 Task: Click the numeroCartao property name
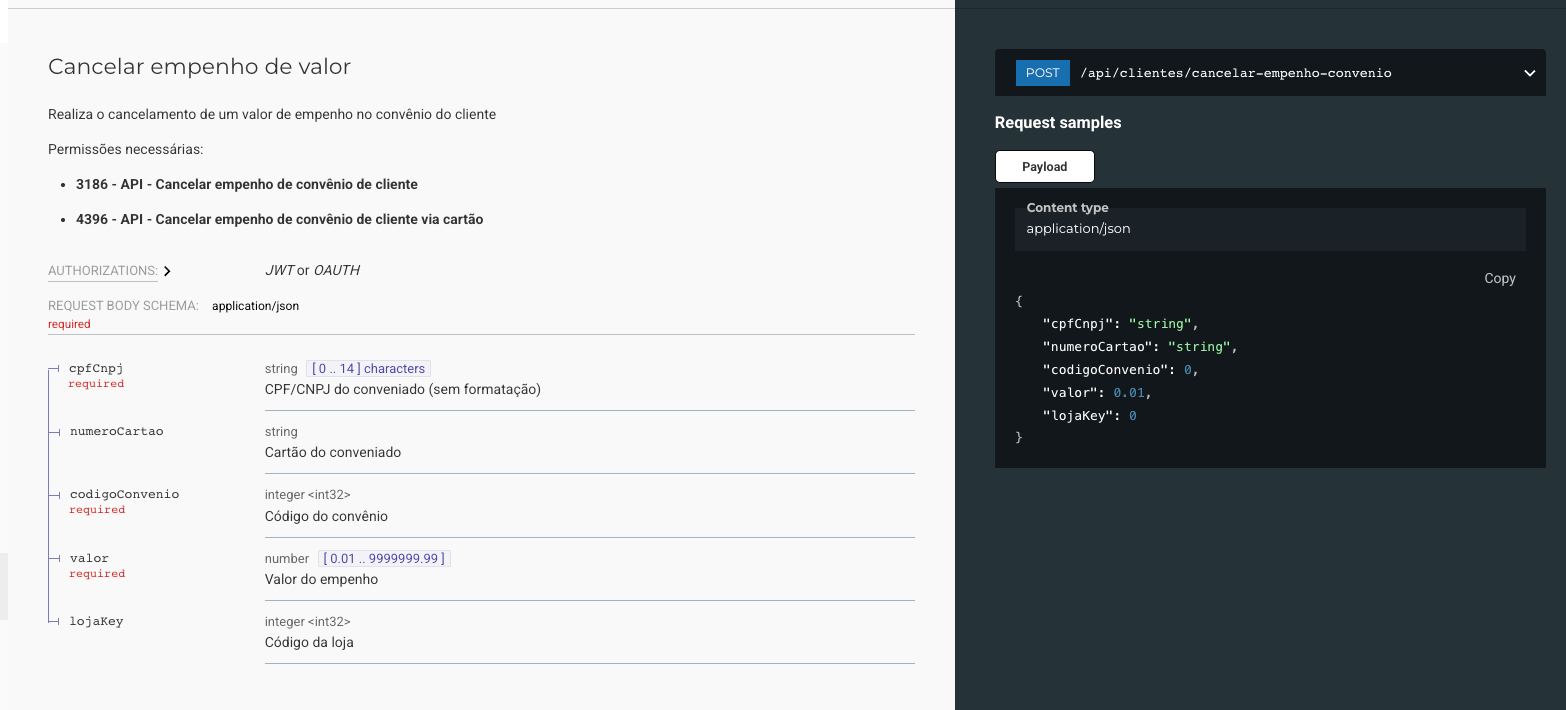click(x=116, y=431)
